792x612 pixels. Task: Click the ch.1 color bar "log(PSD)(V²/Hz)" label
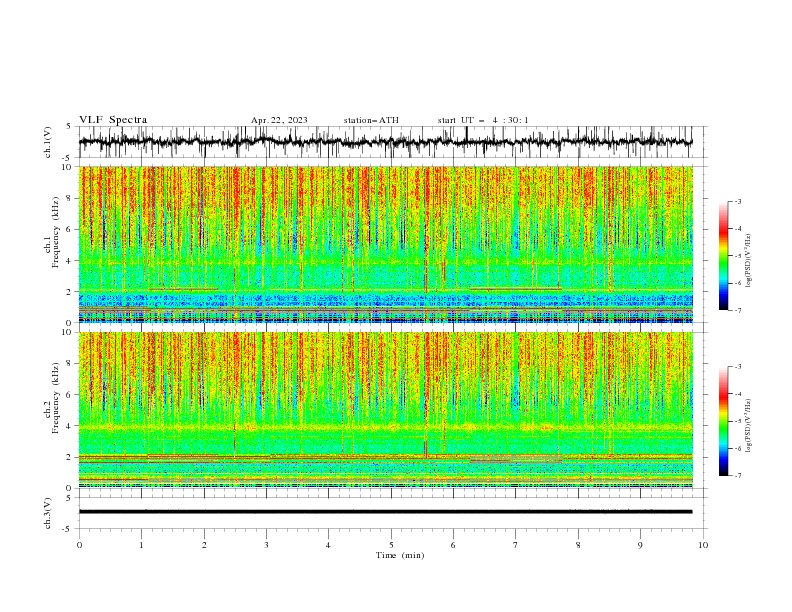(749, 261)
